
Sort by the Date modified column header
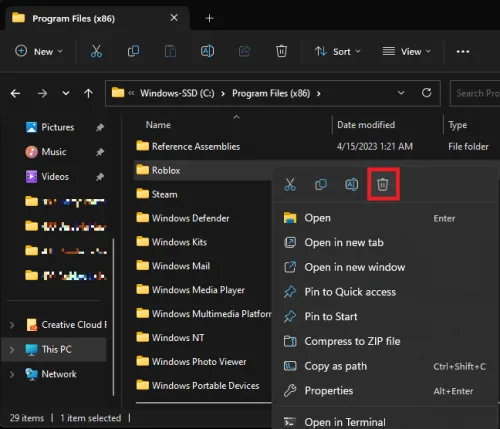point(366,125)
